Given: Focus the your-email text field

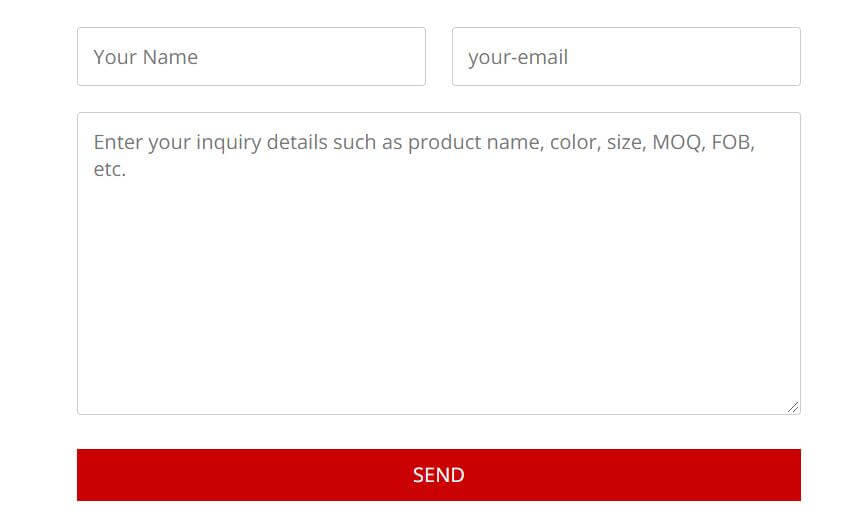Looking at the screenshot, I should click(x=626, y=56).
